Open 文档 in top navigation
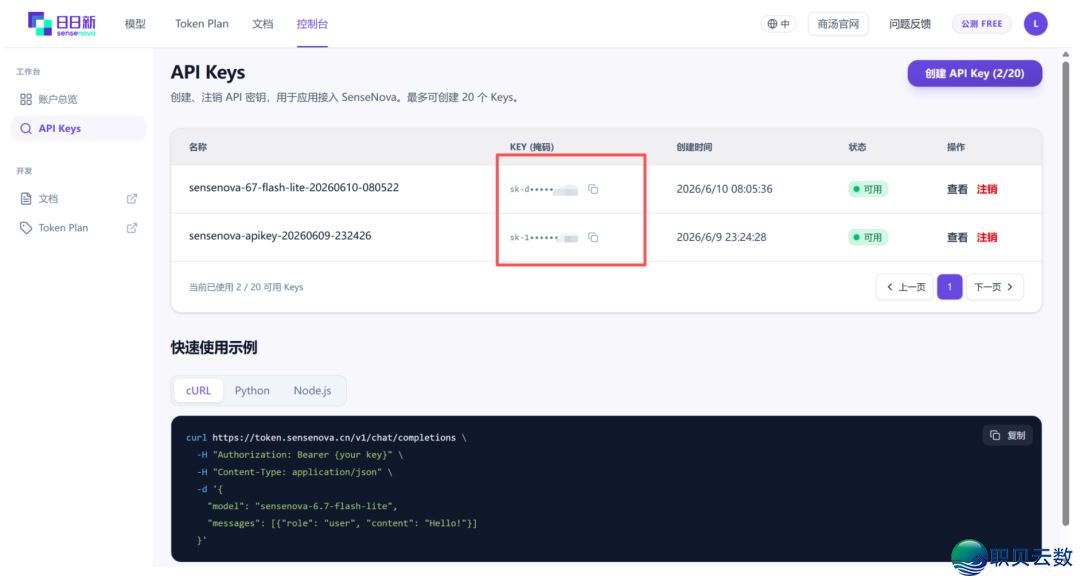 262,23
